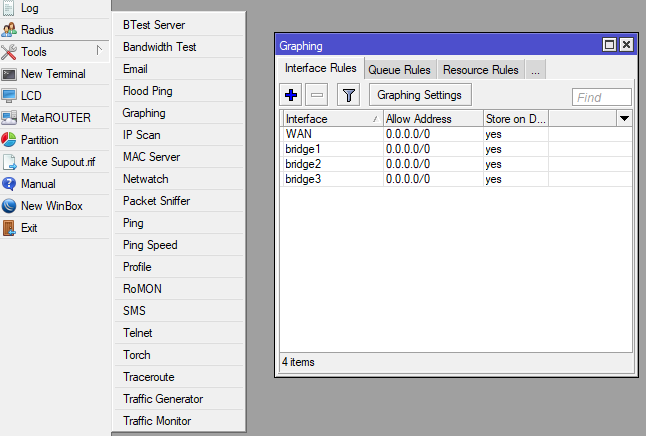This screenshot has width=646, height=436.
Task: Click the Exit door icon
Action: coord(10,228)
